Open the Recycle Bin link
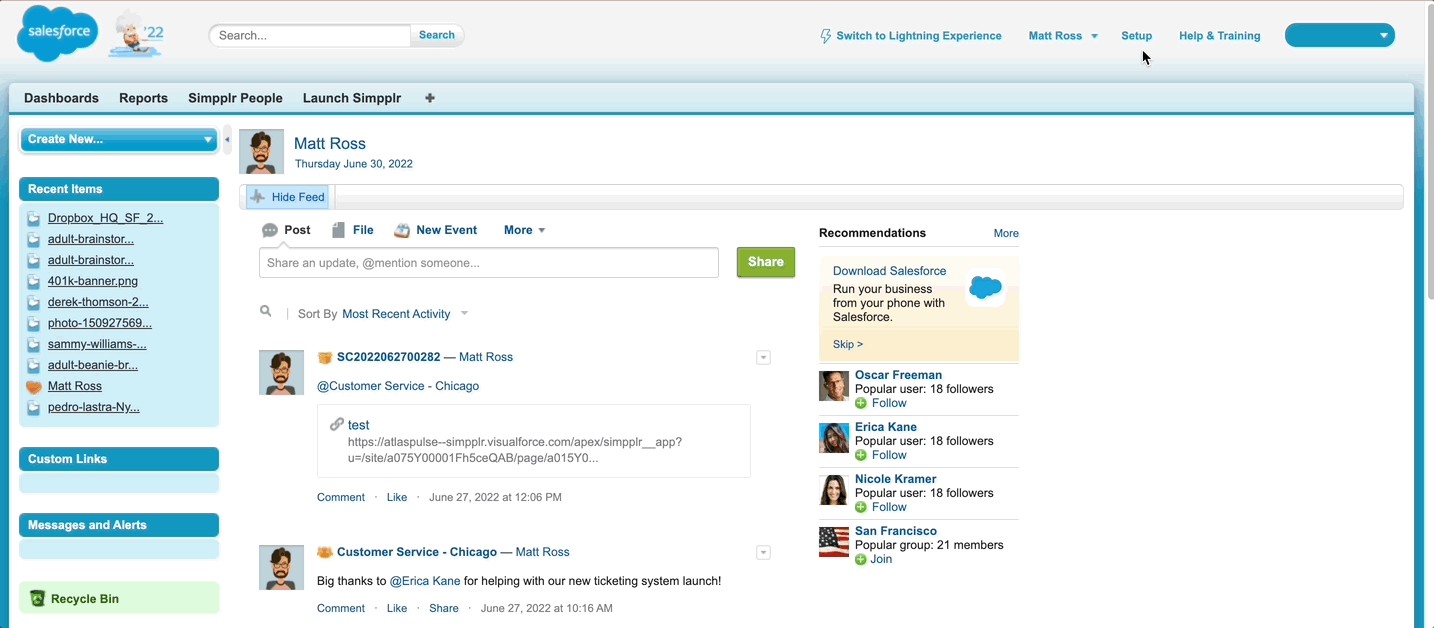The image size is (1434, 628). tap(85, 599)
